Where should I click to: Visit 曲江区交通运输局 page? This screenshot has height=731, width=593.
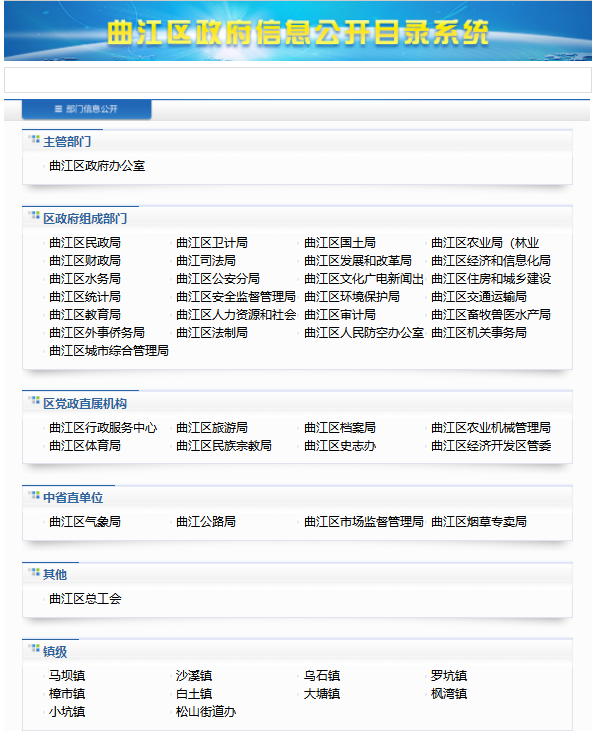point(479,297)
